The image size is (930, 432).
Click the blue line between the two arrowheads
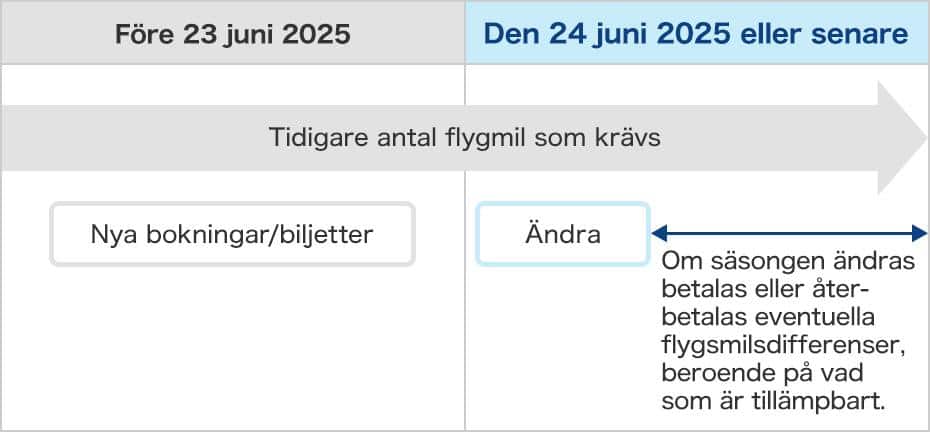tap(789, 234)
